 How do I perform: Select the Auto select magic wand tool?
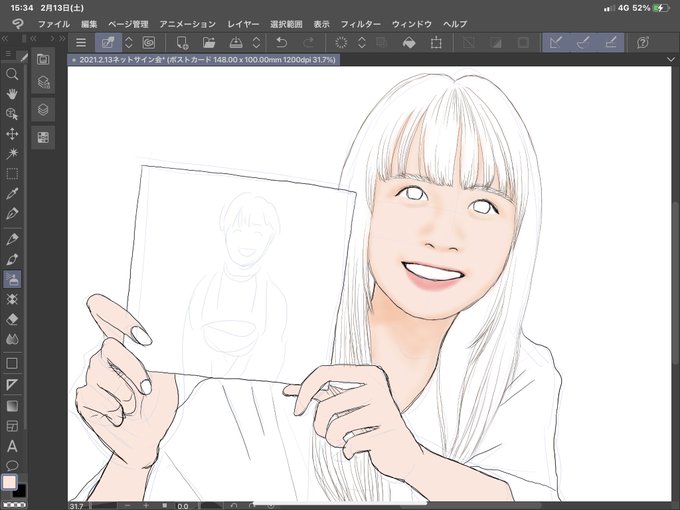12,153
